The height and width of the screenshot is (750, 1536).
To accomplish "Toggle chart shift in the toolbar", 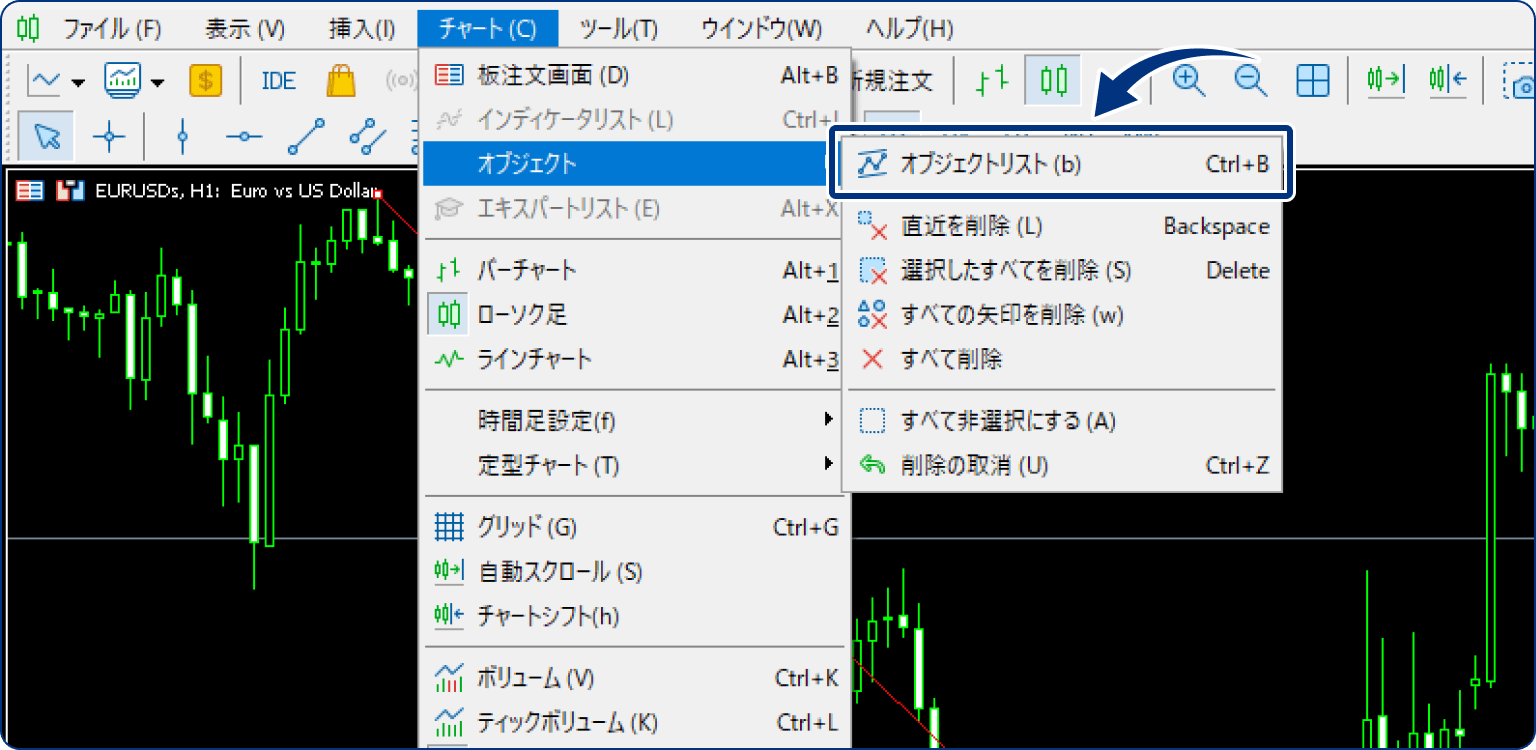I will click(x=1448, y=80).
